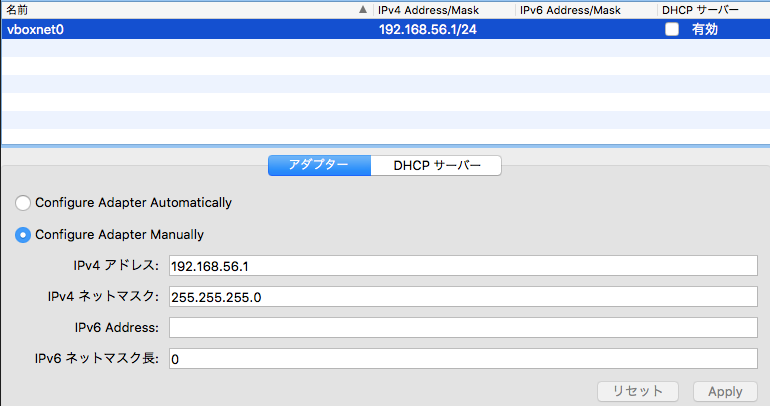770x406 pixels.
Task: Select Configure Adapter Automatically radio button
Action: click(x=23, y=203)
